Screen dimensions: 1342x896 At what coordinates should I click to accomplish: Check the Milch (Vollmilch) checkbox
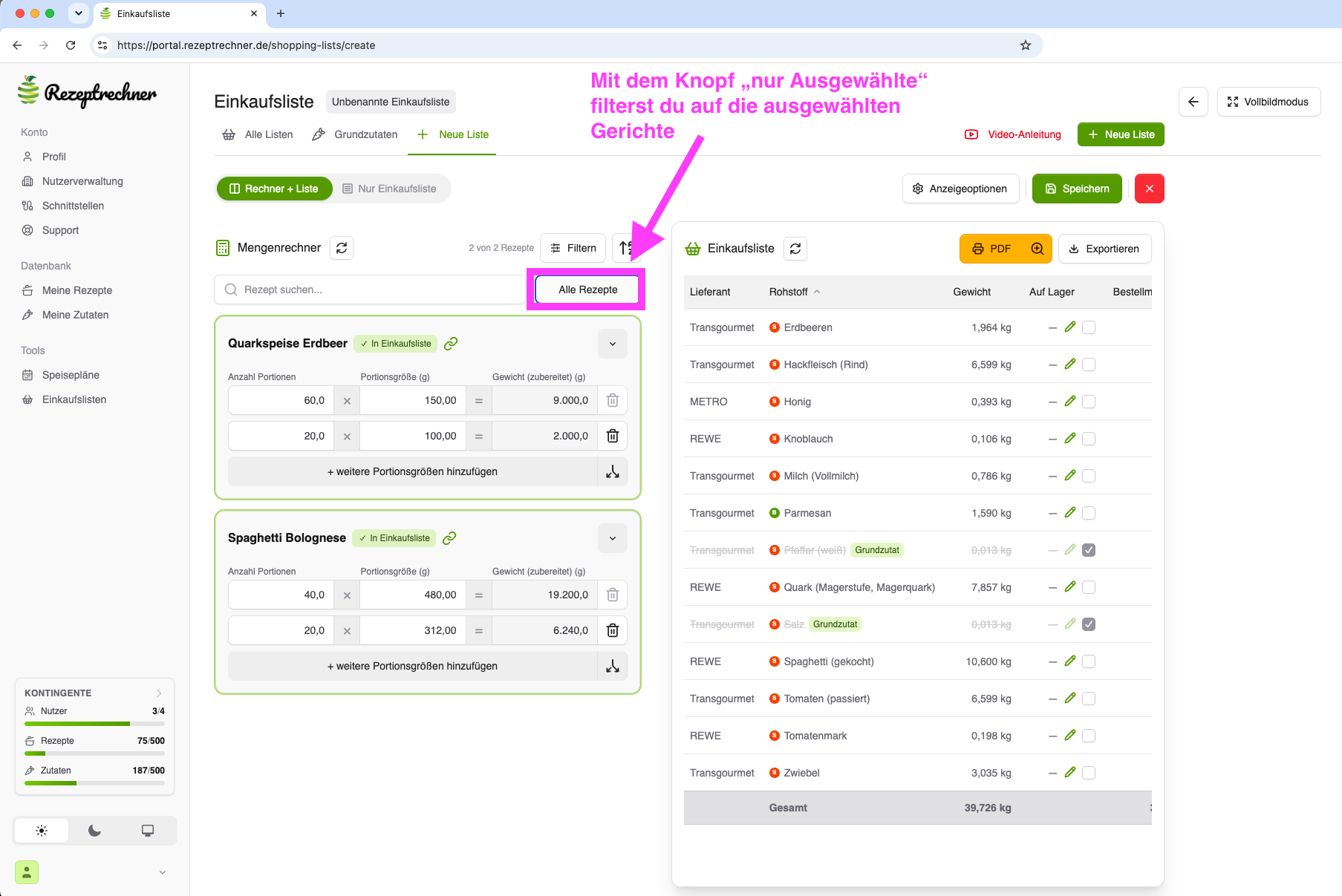click(1089, 476)
